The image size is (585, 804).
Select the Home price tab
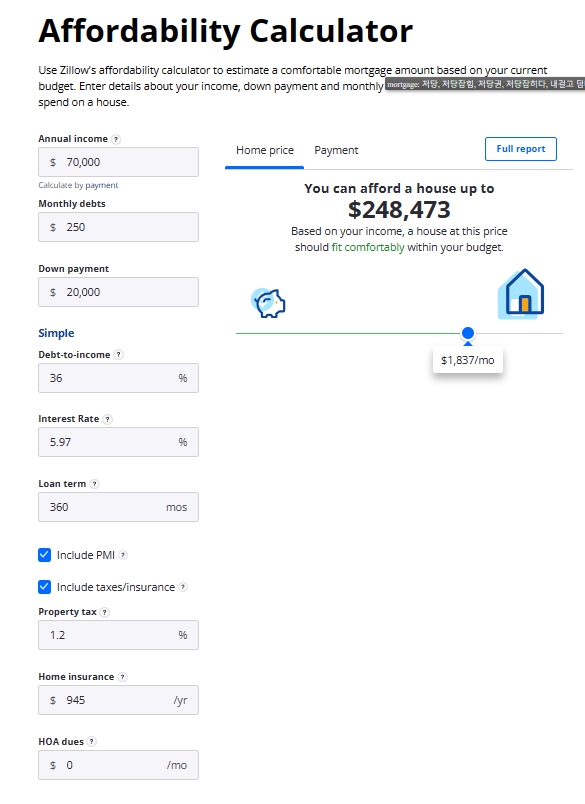pos(262,150)
